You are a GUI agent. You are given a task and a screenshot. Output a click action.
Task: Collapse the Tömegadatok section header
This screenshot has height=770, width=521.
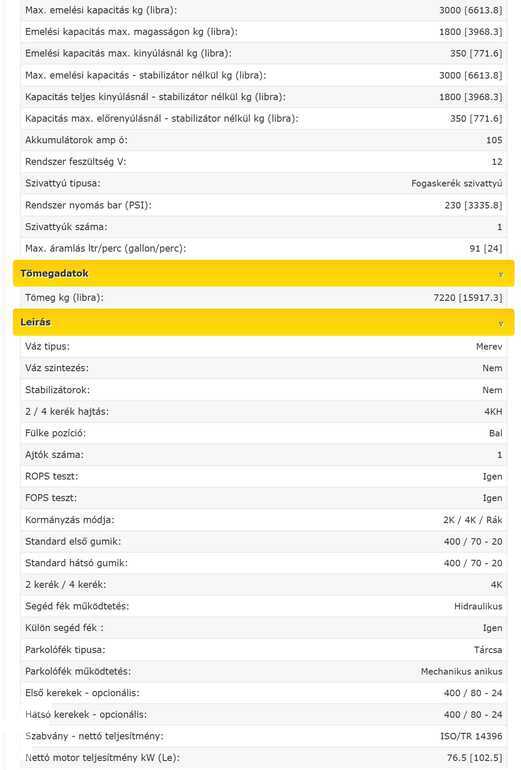click(x=263, y=274)
